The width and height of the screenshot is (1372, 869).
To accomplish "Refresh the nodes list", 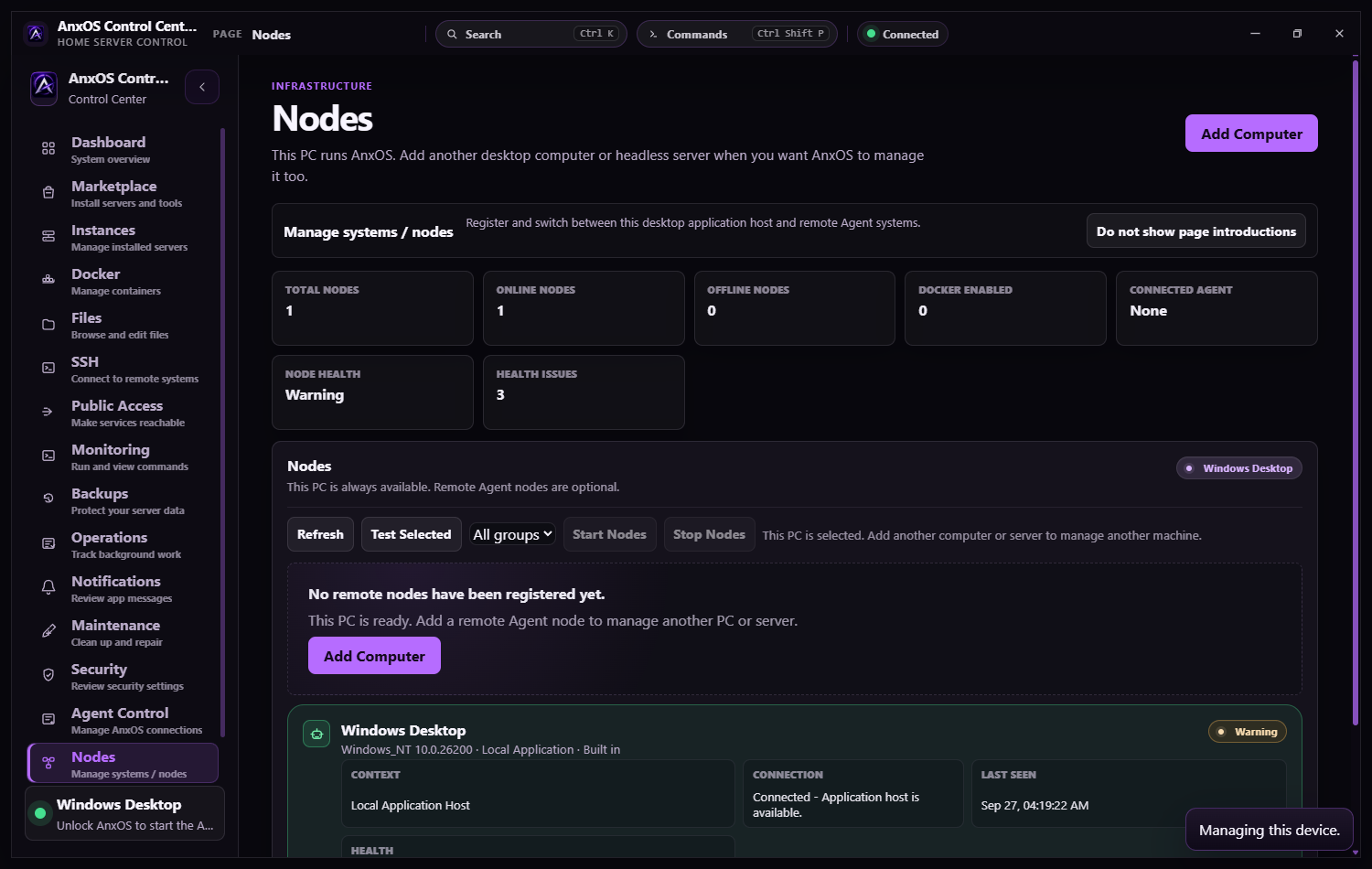I will pos(320,534).
